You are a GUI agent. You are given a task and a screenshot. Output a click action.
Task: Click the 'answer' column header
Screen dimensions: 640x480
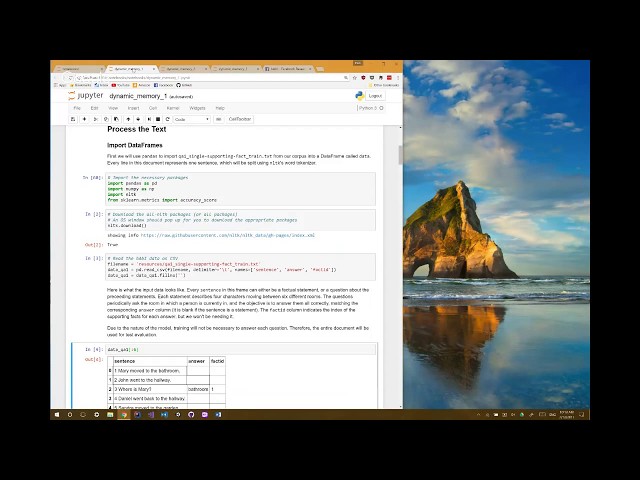[197, 361]
